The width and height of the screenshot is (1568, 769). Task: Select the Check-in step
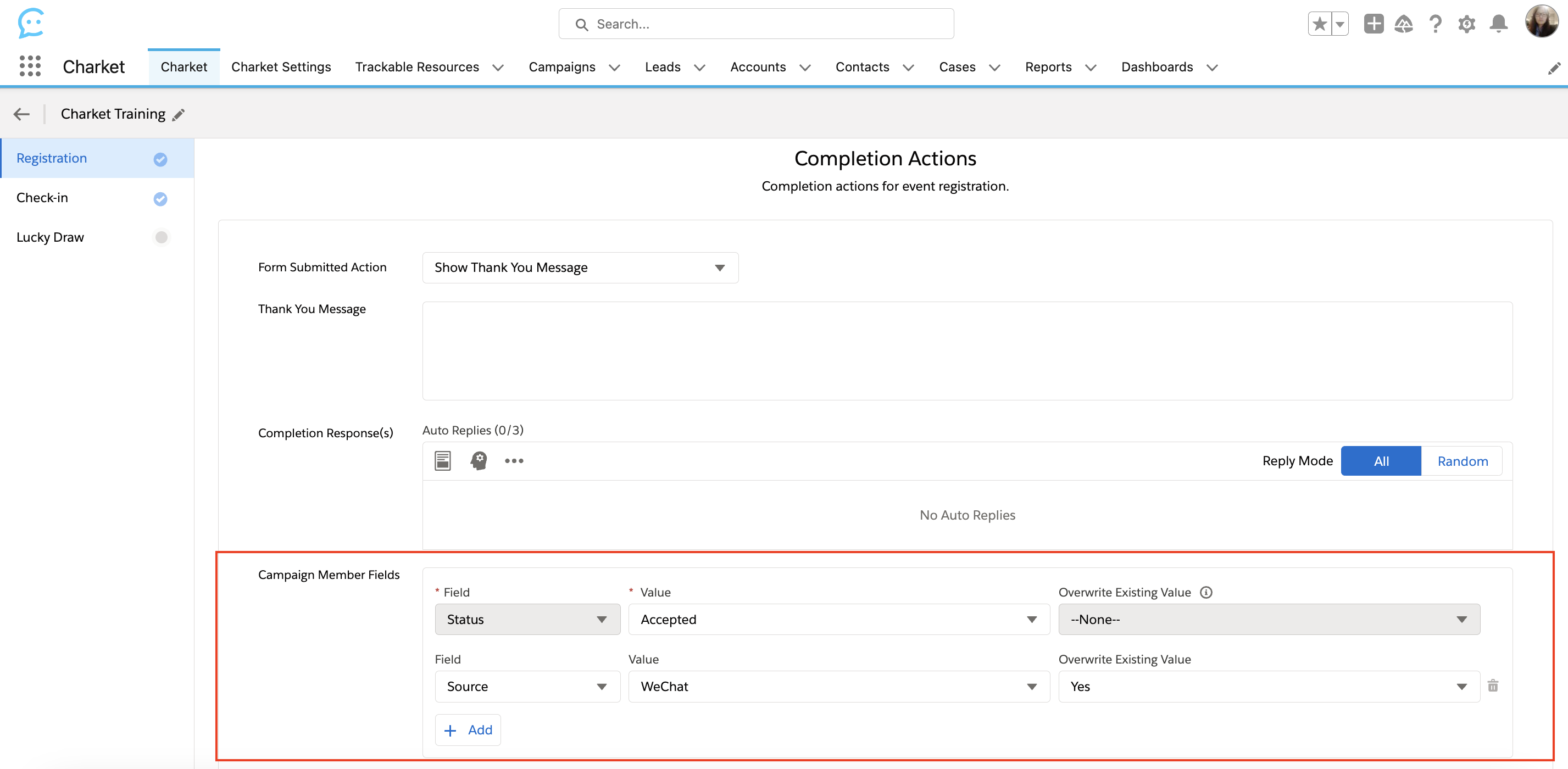click(x=97, y=198)
